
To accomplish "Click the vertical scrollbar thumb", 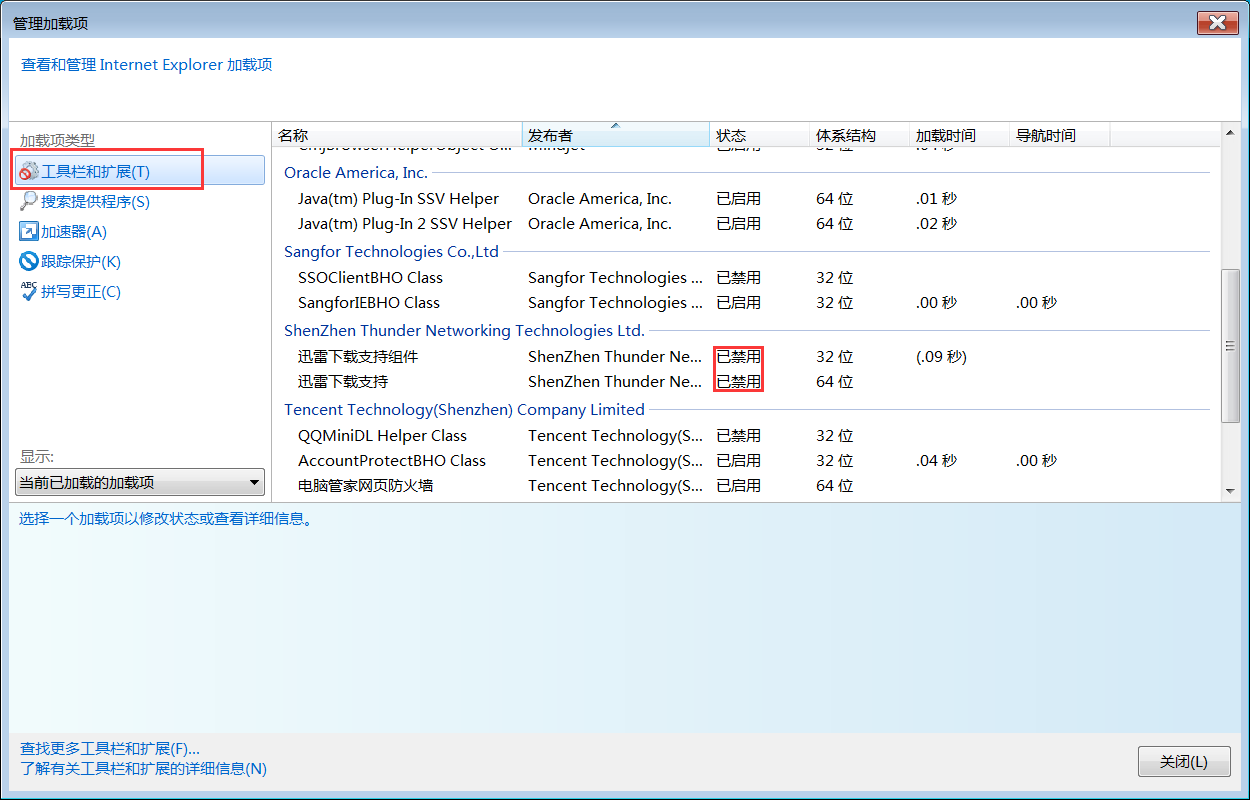I will click(x=1231, y=346).
